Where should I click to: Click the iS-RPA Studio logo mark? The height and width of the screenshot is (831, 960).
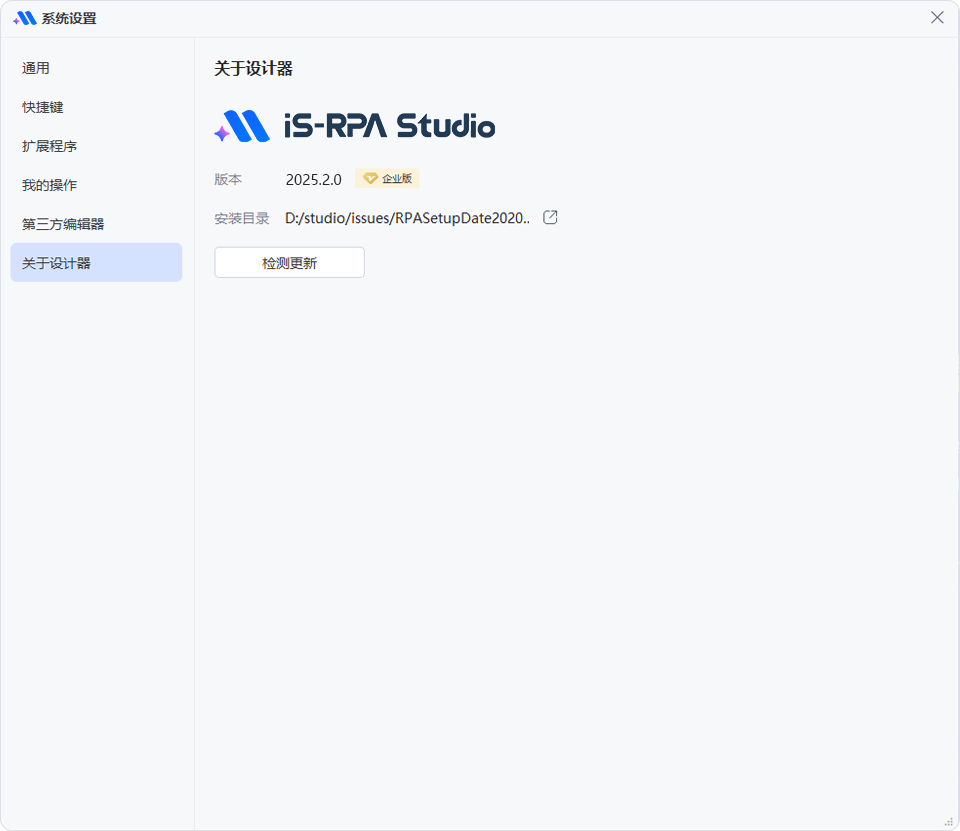click(242, 127)
